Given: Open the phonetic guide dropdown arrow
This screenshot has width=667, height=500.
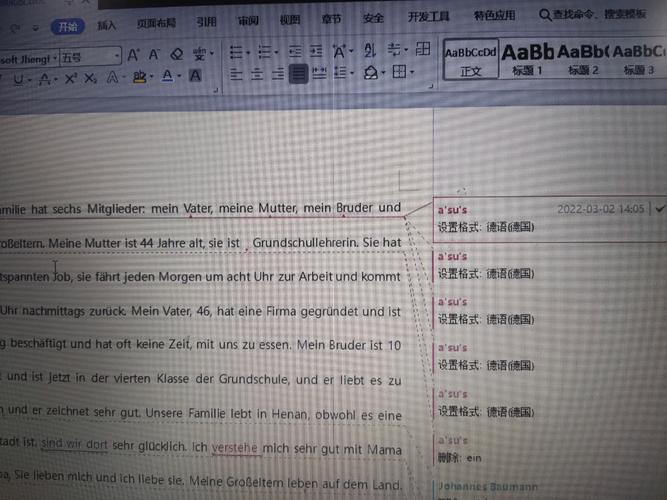Looking at the screenshot, I should click(x=212, y=54).
